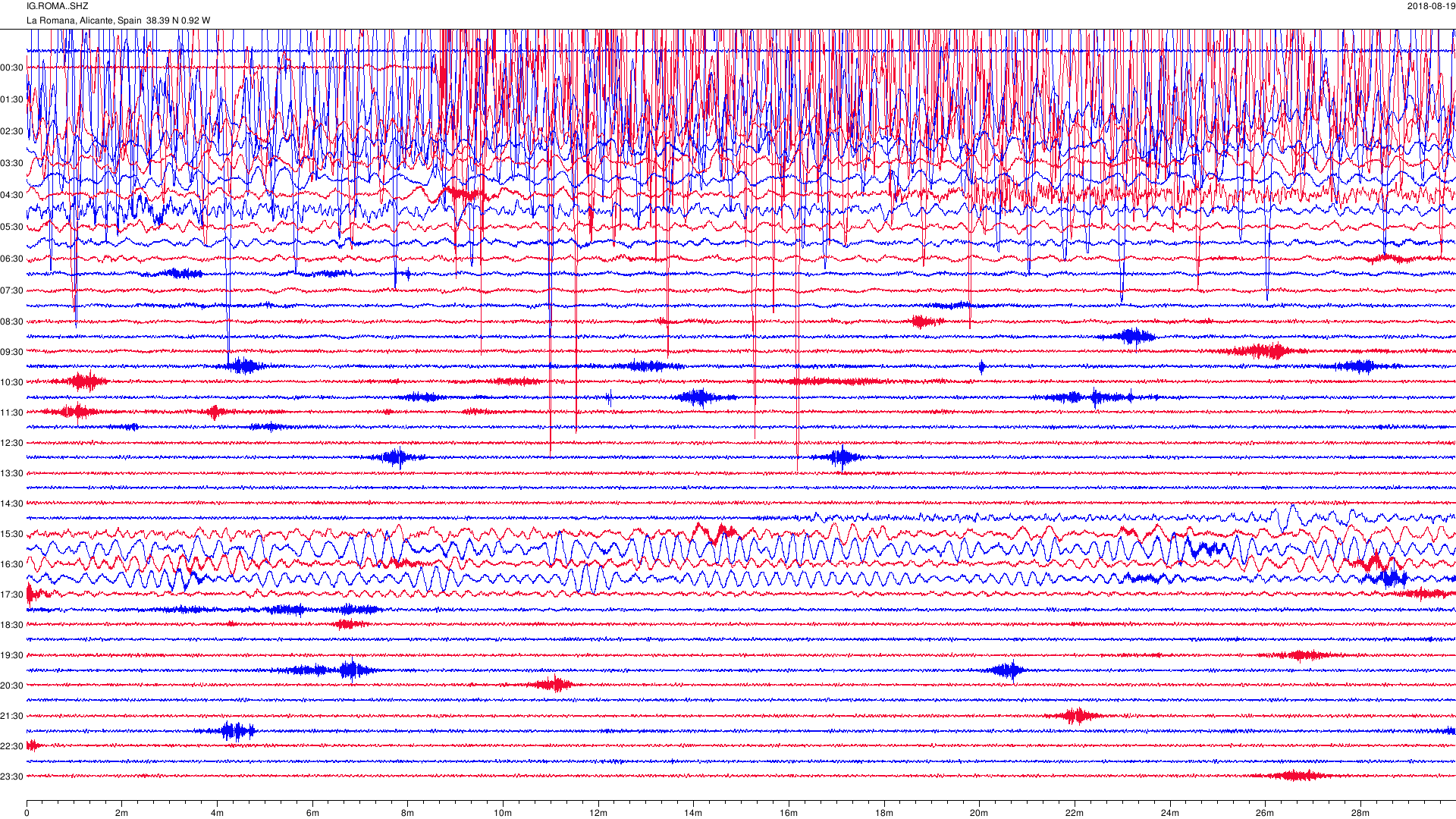Click the 22m axis label
Image resolution: width=1456 pixels, height=819 pixels.
1075,813
